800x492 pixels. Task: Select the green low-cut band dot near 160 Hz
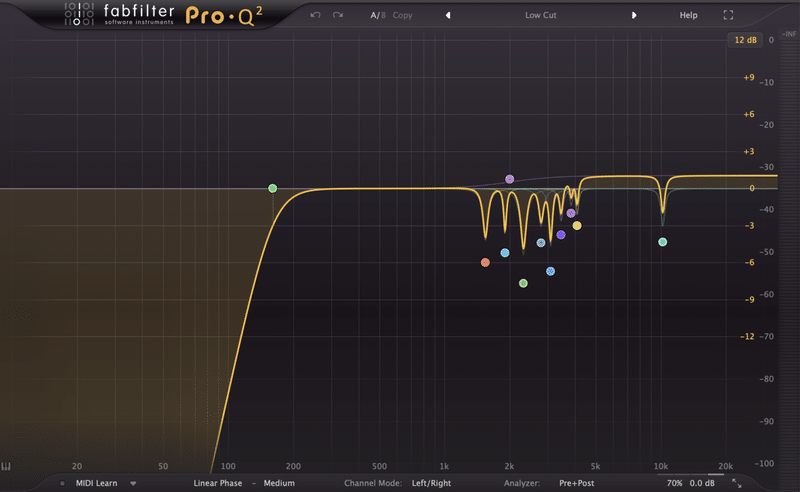272,188
